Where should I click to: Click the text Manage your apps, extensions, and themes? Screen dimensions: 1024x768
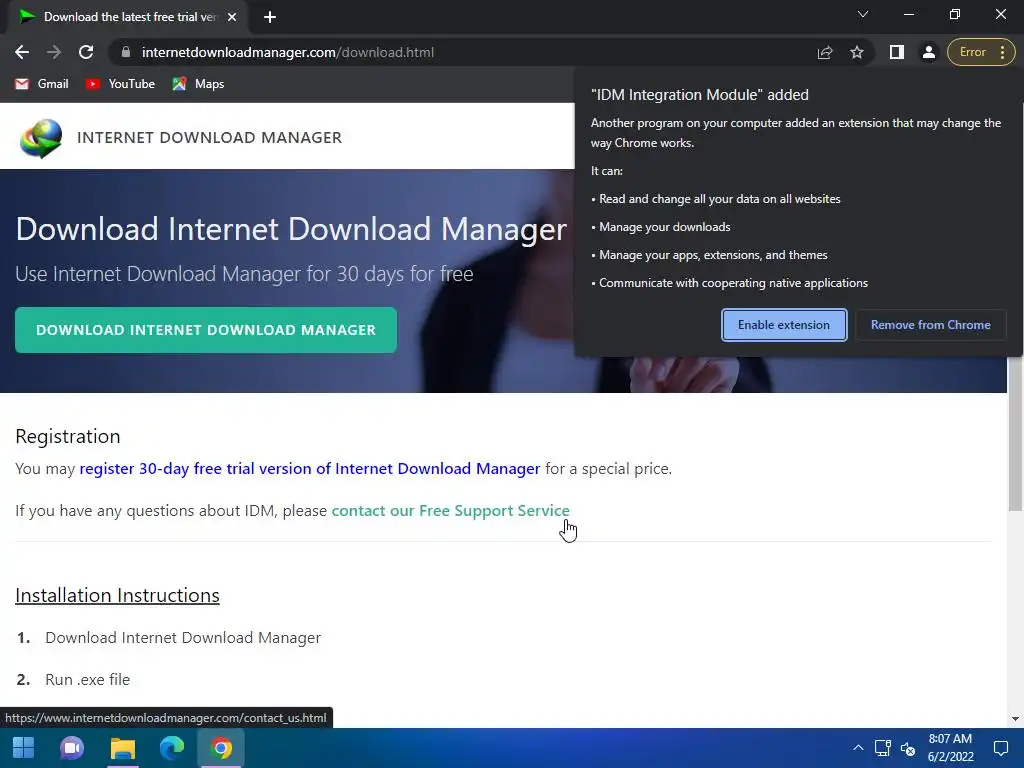coord(713,255)
